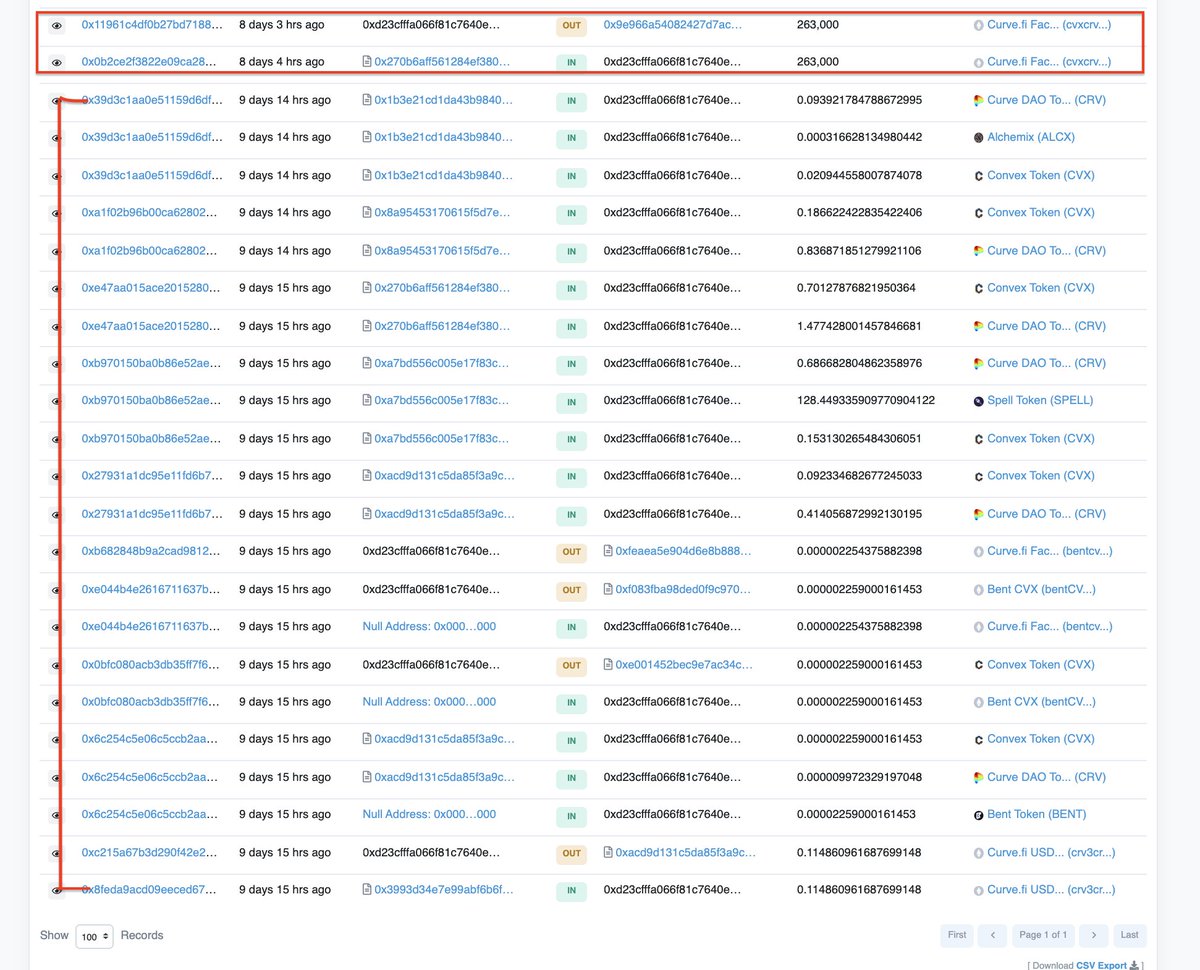Click the next page arrow button
This screenshot has width=1200, height=970.
click(1094, 935)
